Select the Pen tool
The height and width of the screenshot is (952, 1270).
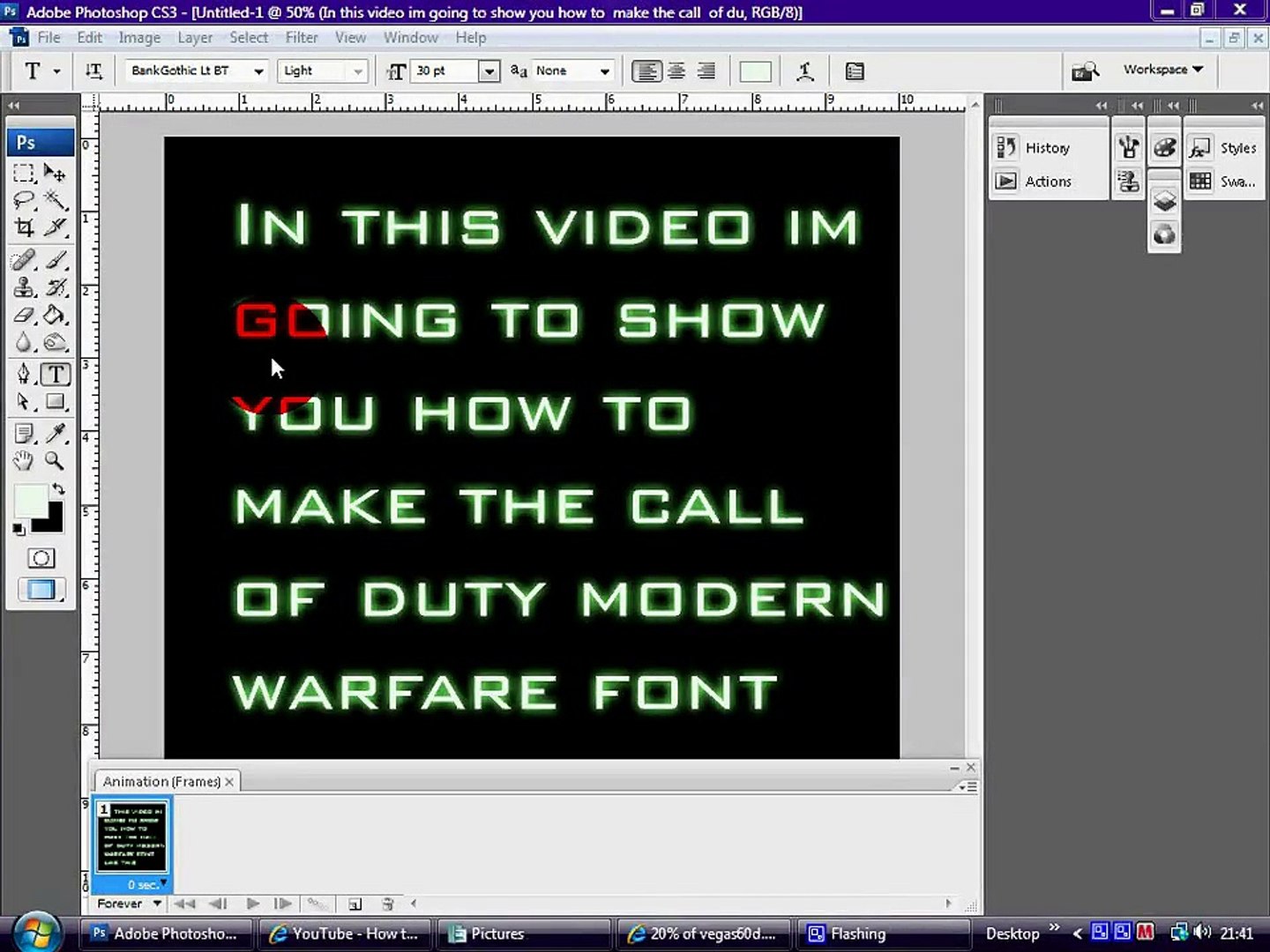(x=25, y=375)
